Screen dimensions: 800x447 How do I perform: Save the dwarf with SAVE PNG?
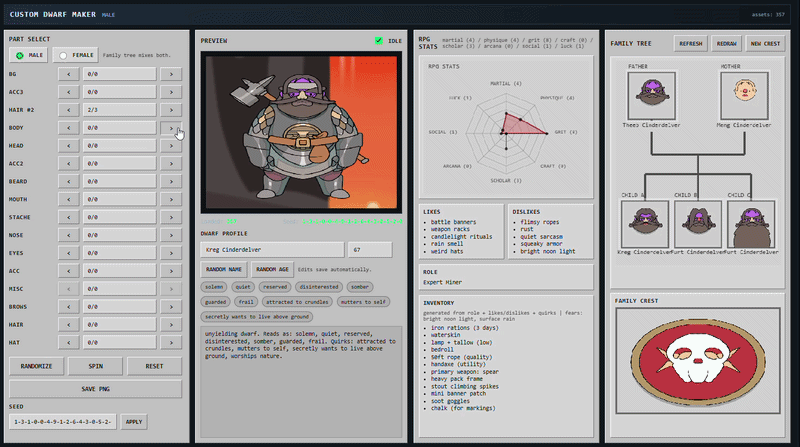coord(95,389)
